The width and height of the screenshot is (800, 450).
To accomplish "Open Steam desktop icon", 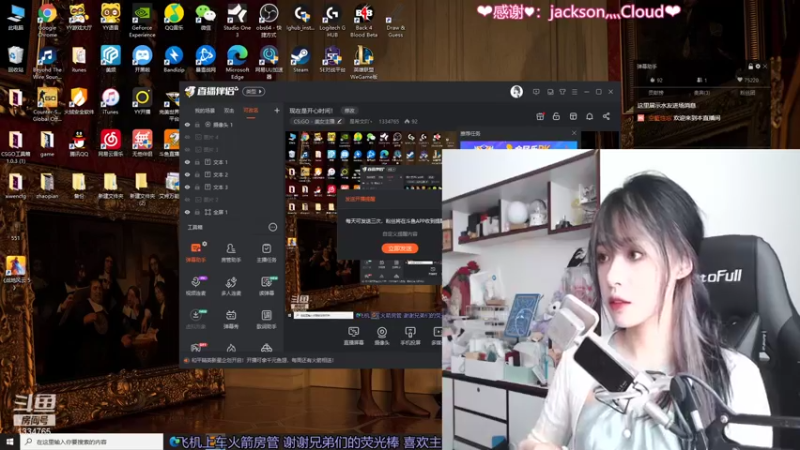I will pos(300,59).
